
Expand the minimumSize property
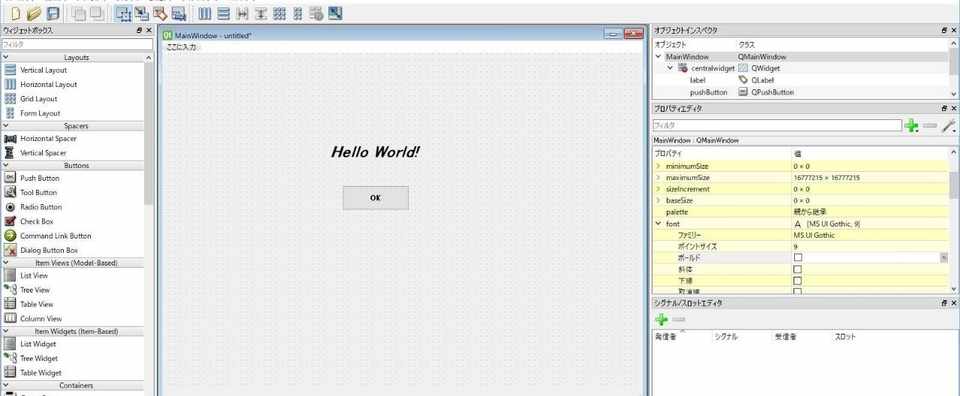[x=659, y=166]
